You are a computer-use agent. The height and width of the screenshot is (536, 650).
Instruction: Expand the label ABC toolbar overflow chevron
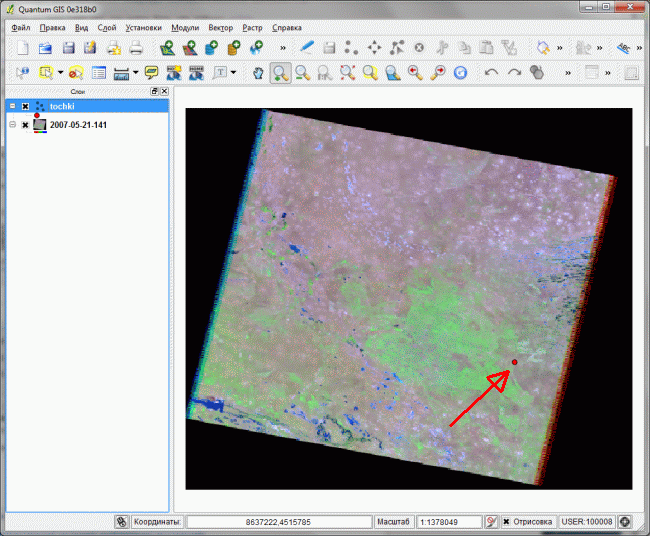(639, 48)
